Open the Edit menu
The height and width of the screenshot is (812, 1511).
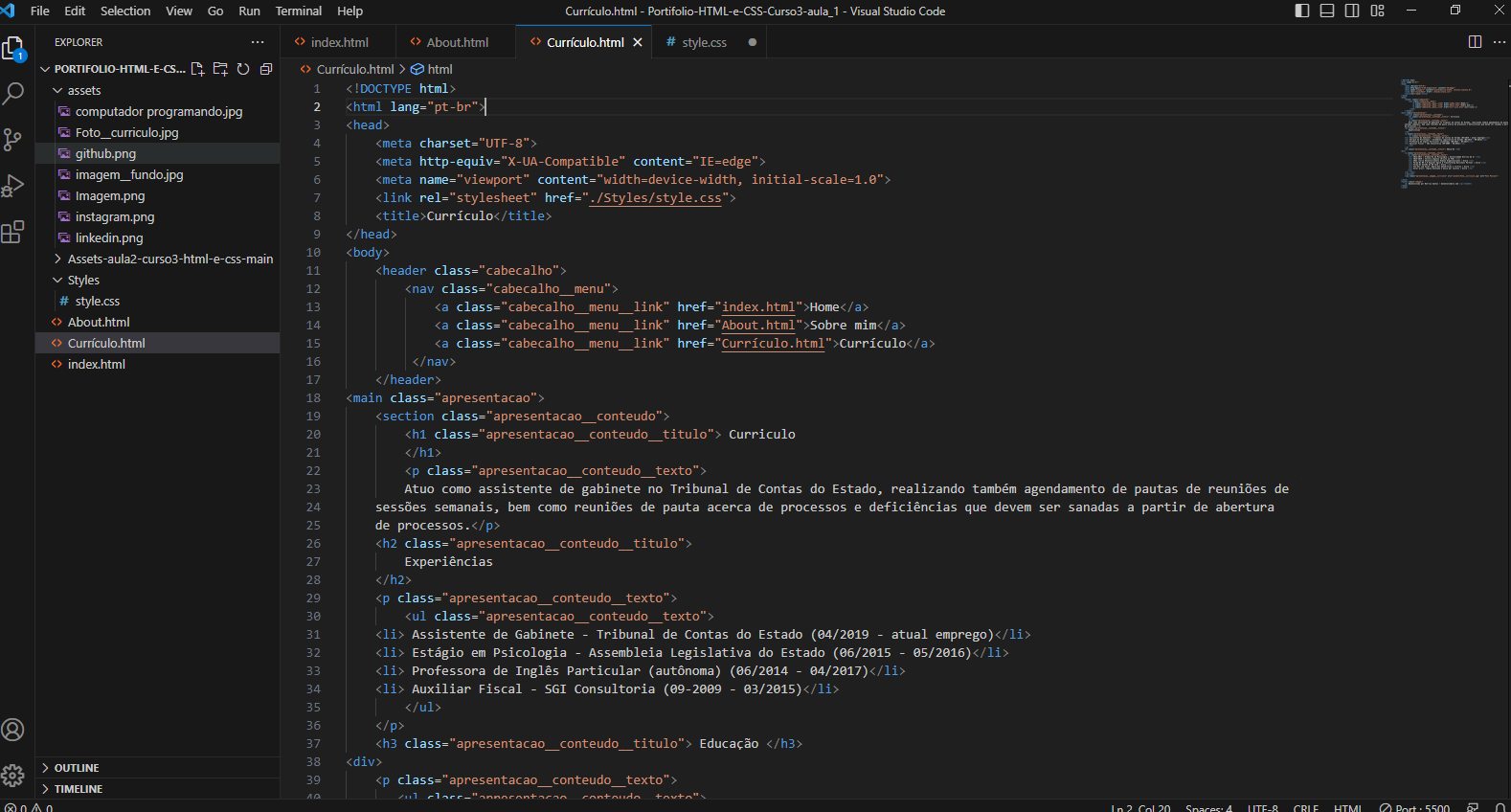pos(75,11)
